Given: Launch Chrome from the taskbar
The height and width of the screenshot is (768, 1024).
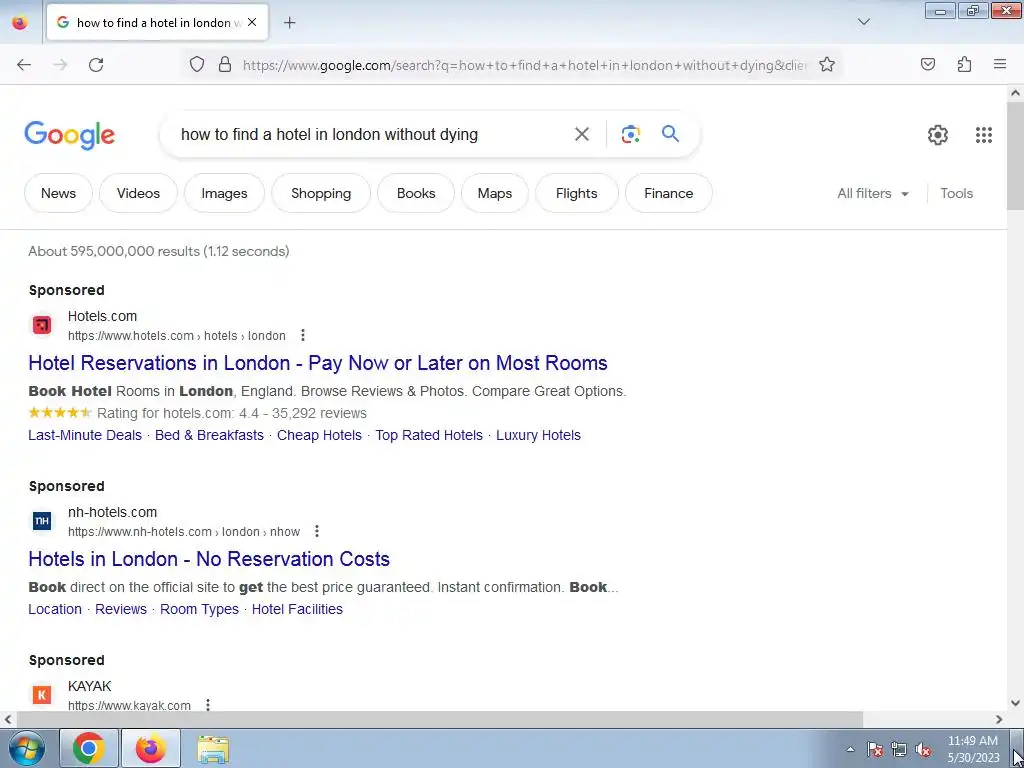Looking at the screenshot, I should [89, 748].
